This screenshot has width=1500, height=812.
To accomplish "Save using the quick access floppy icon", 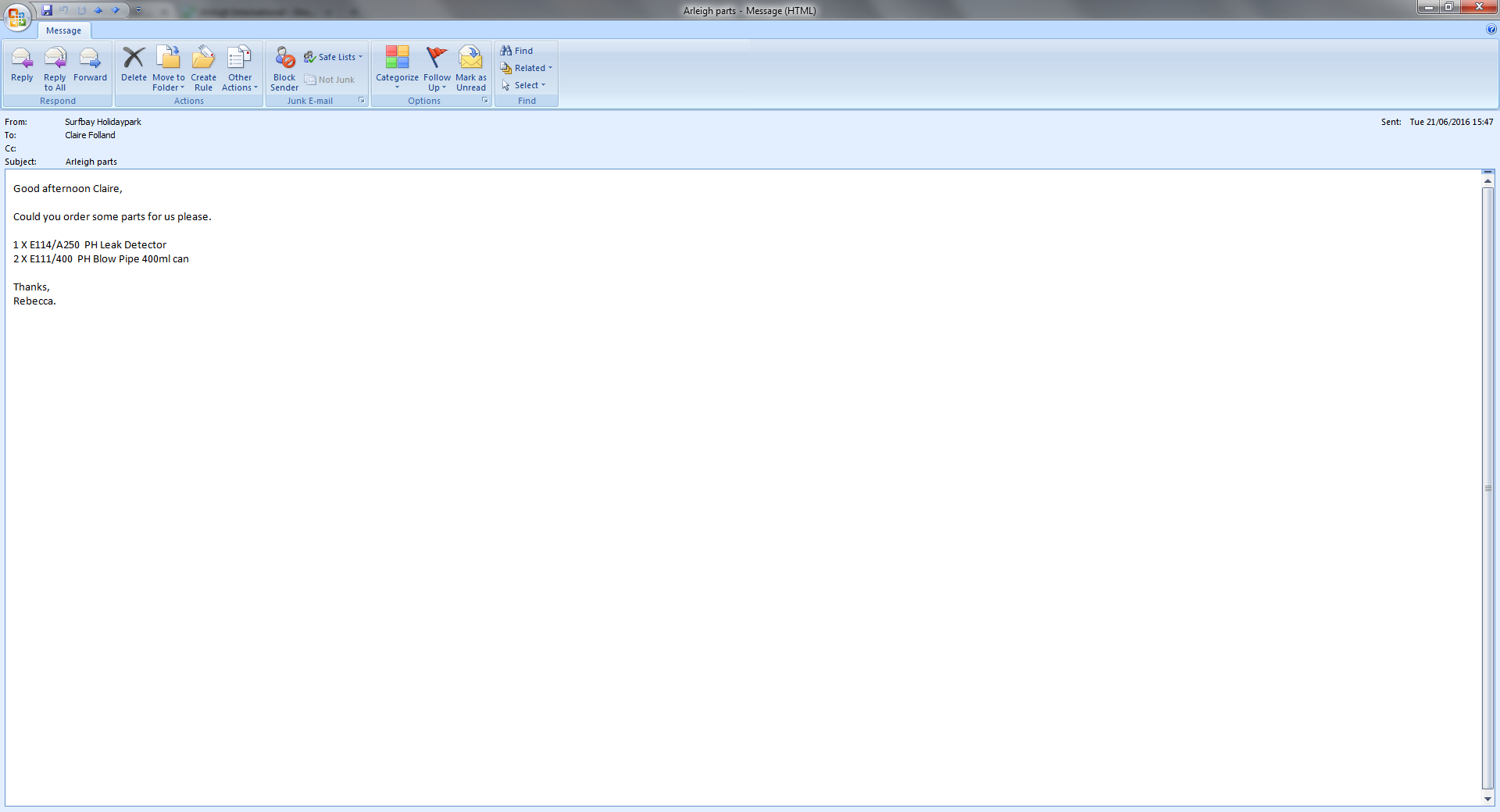I will click(47, 10).
